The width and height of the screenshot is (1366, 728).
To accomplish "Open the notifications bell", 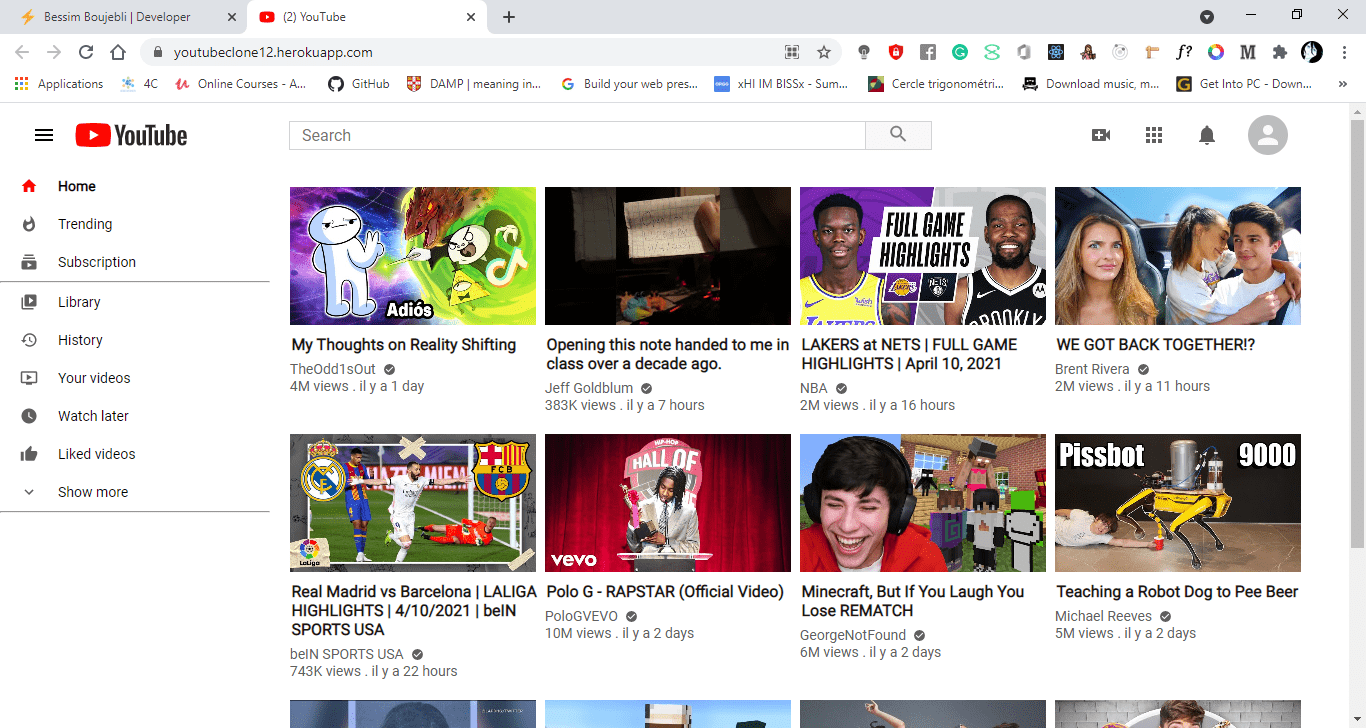I will 1207,135.
